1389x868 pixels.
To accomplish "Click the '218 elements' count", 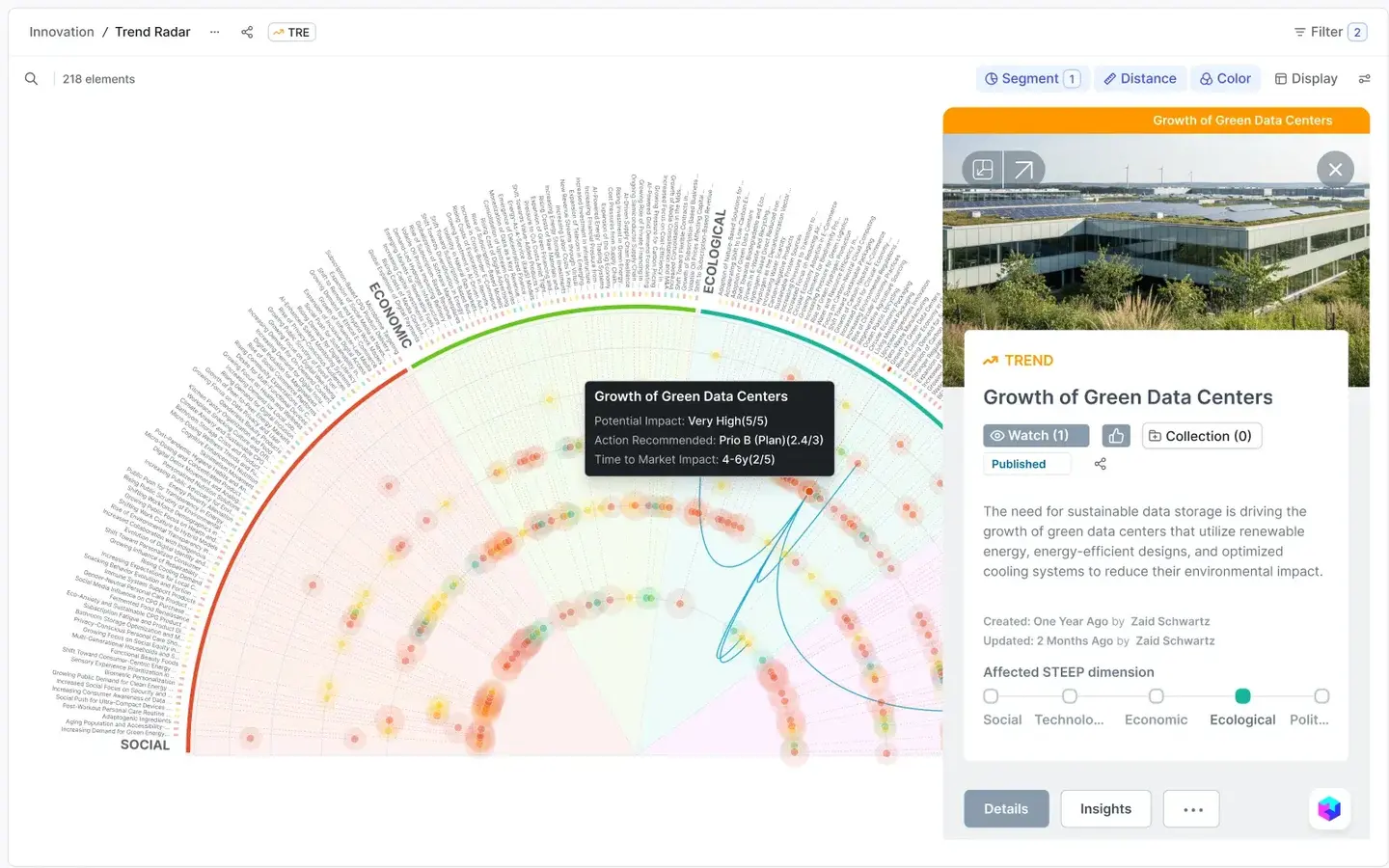I will (x=98, y=79).
